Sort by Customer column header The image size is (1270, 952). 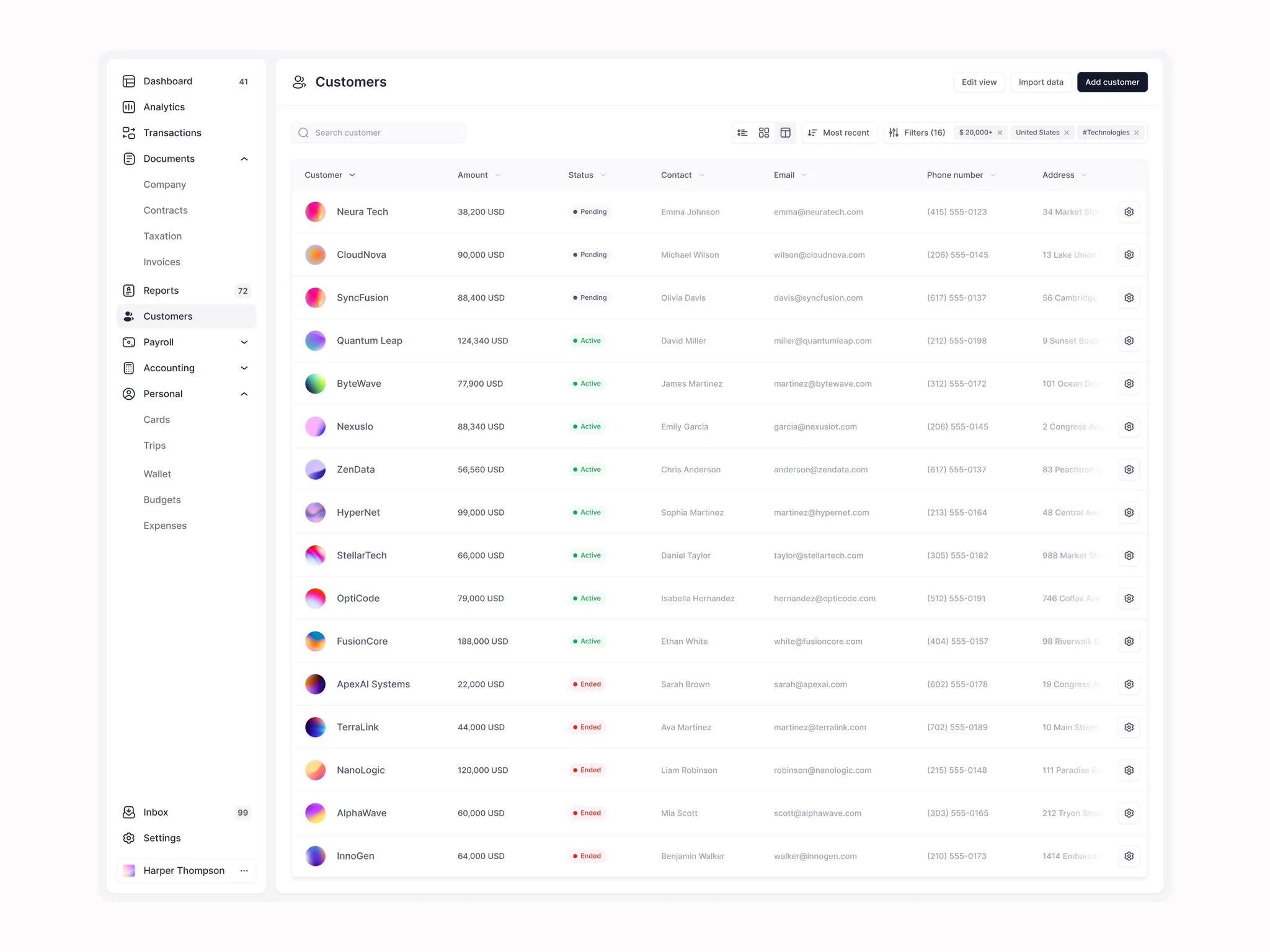pos(330,175)
